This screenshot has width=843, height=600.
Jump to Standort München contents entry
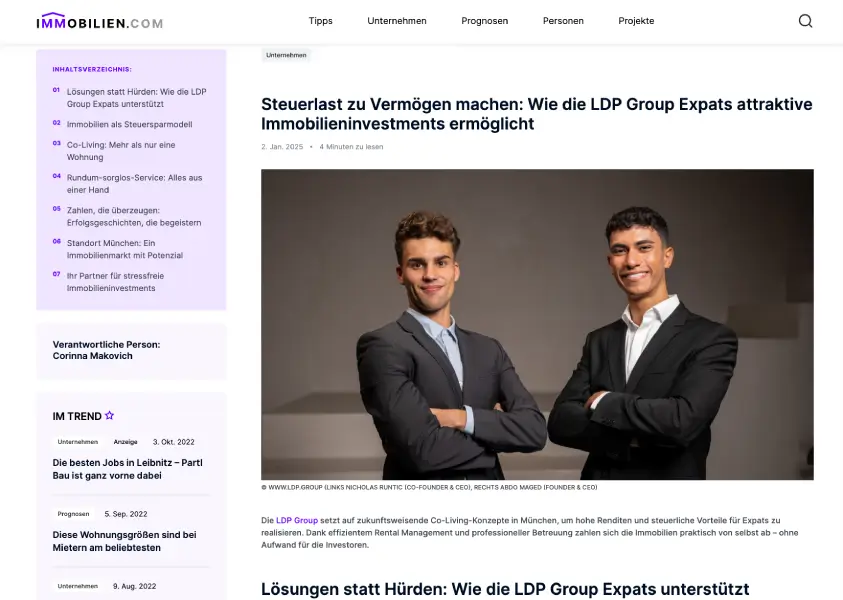pos(125,249)
